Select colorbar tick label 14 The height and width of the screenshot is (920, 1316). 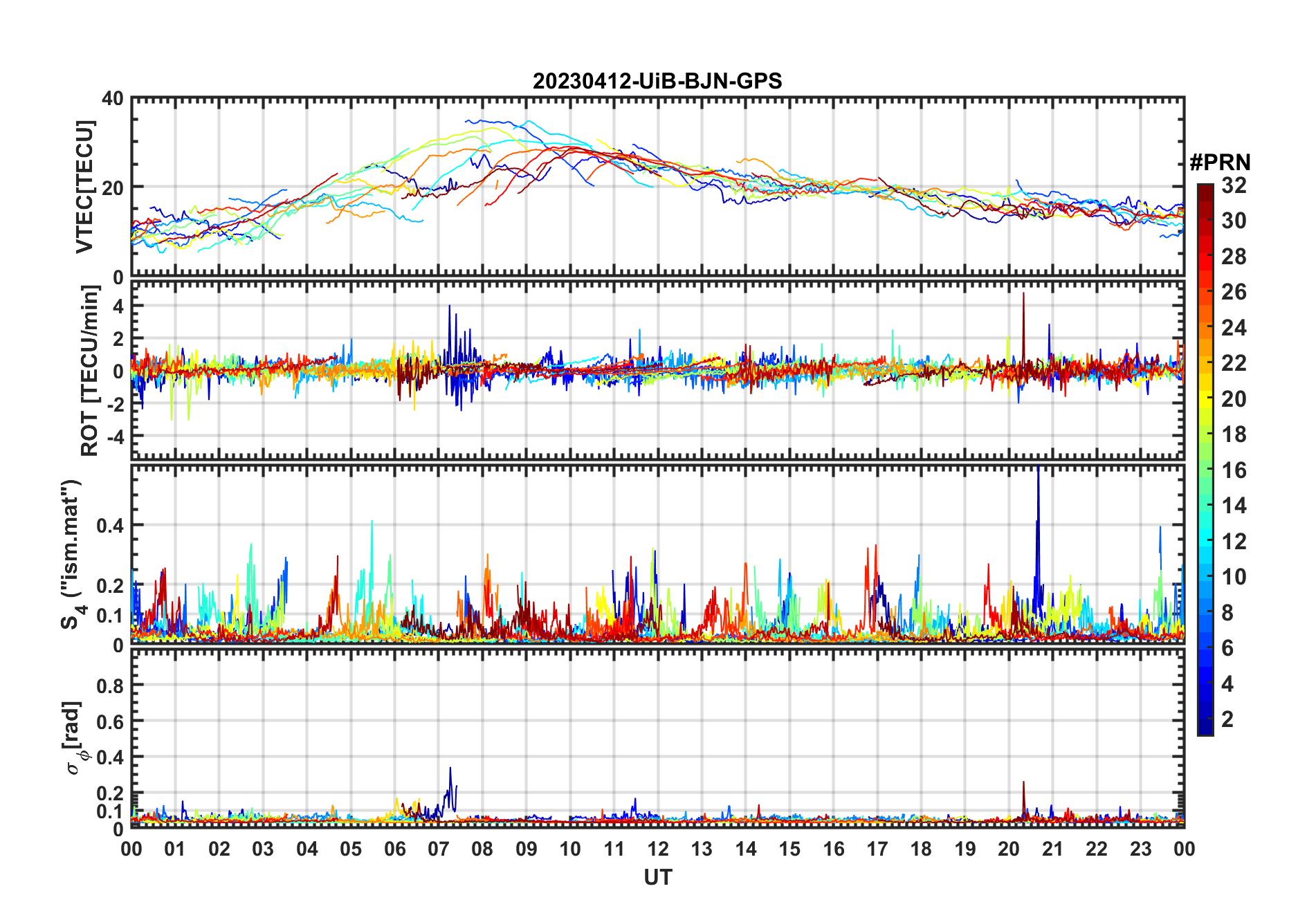click(1234, 506)
